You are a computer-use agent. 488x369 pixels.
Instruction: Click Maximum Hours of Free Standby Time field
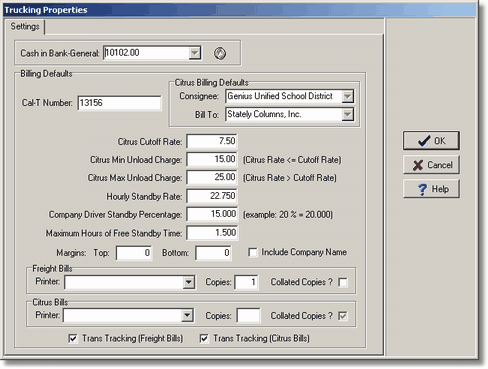(212, 233)
